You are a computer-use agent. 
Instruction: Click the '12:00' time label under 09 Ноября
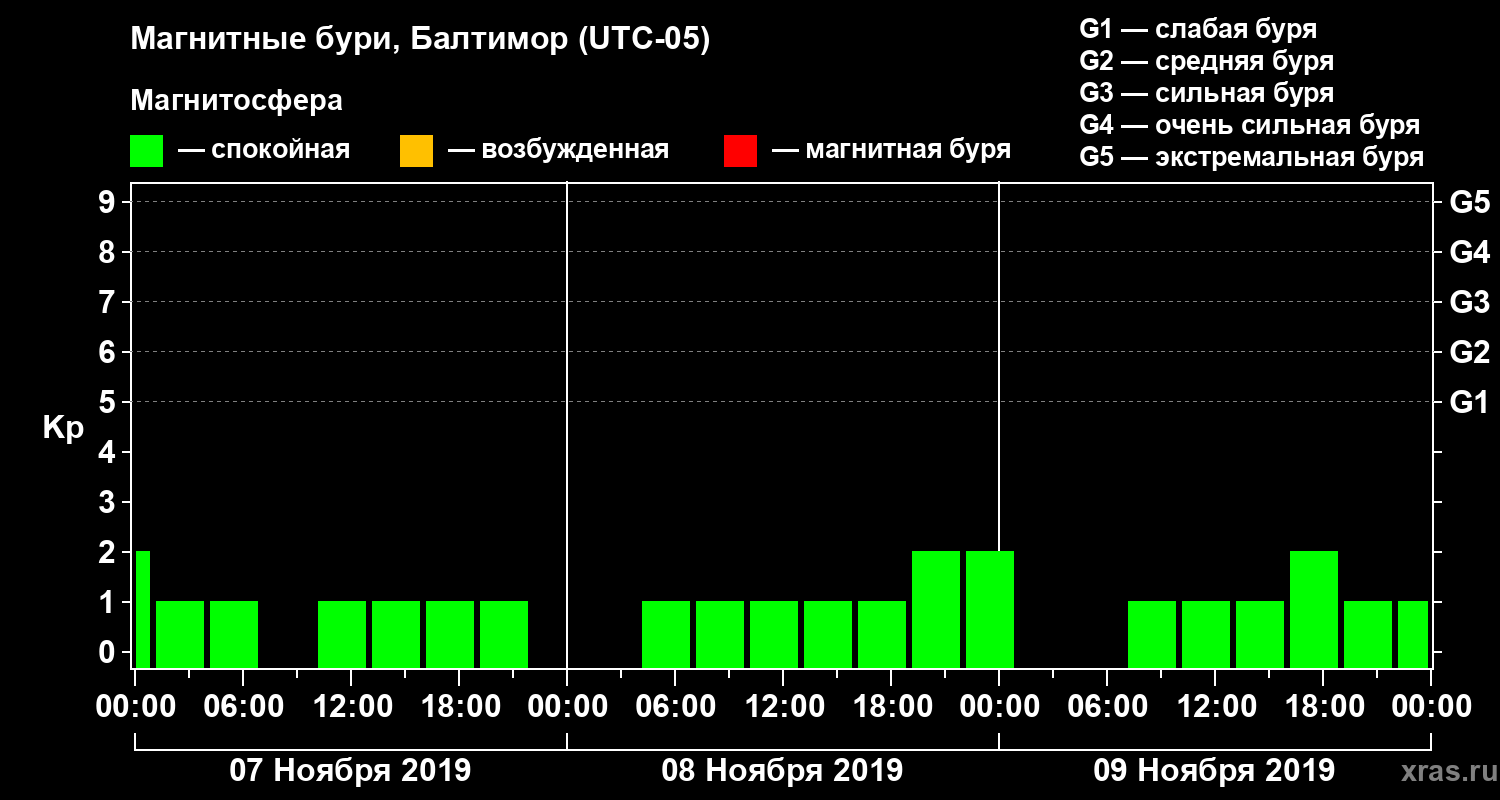1215,707
